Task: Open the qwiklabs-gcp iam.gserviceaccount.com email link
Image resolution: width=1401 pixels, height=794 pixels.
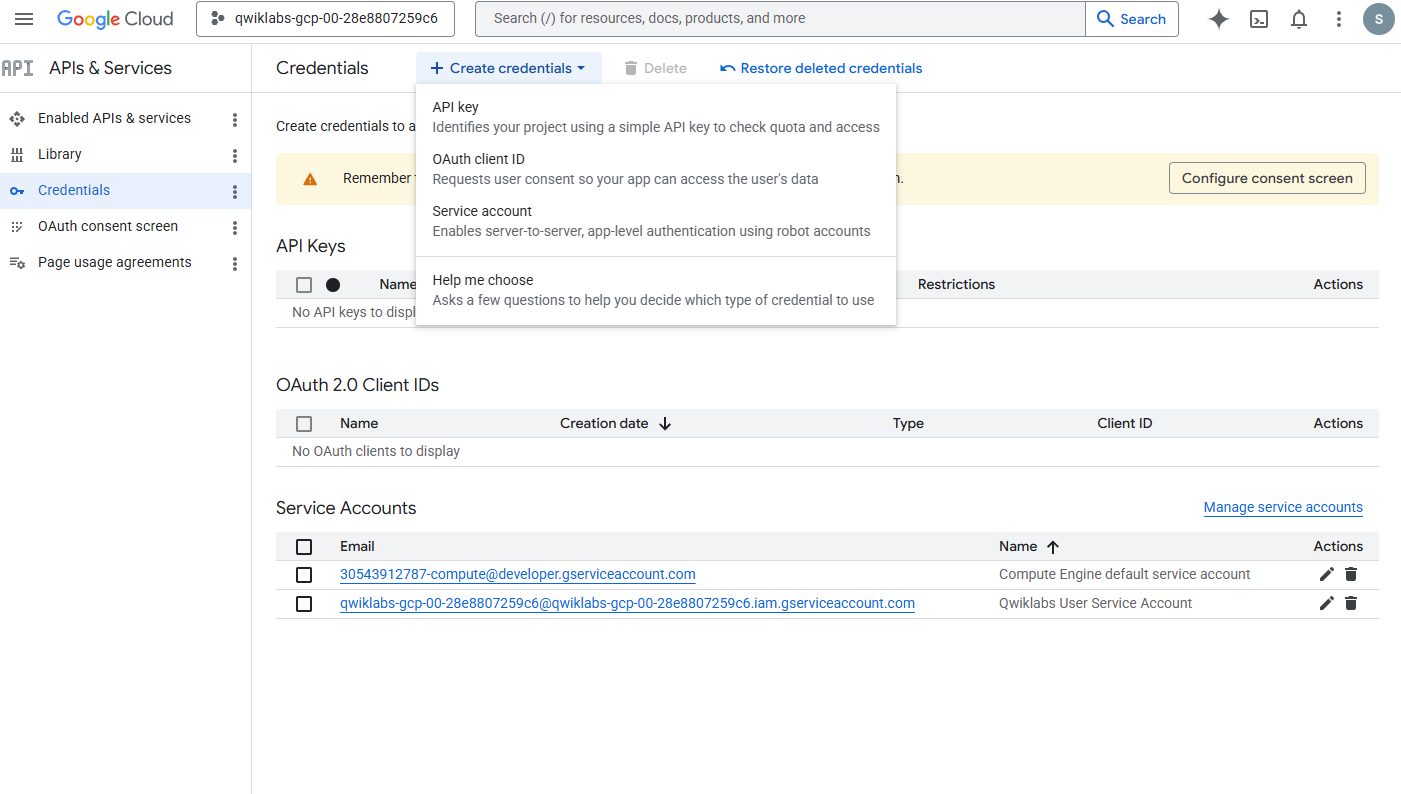Action: pos(627,603)
